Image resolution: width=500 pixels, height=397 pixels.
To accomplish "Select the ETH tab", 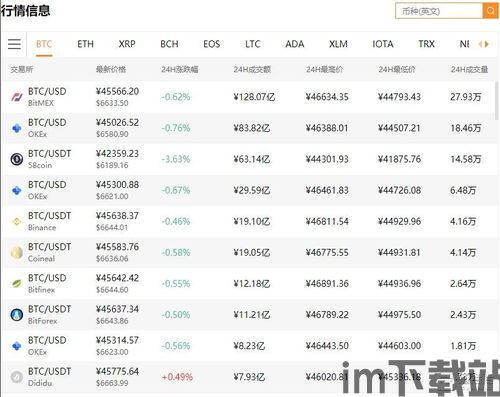I will [x=85, y=44].
